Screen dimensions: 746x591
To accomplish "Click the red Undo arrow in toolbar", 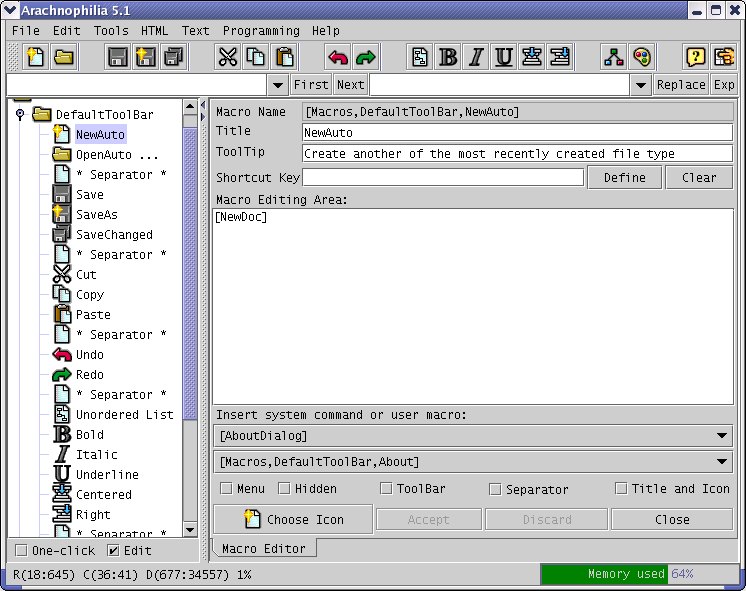I will [338, 57].
